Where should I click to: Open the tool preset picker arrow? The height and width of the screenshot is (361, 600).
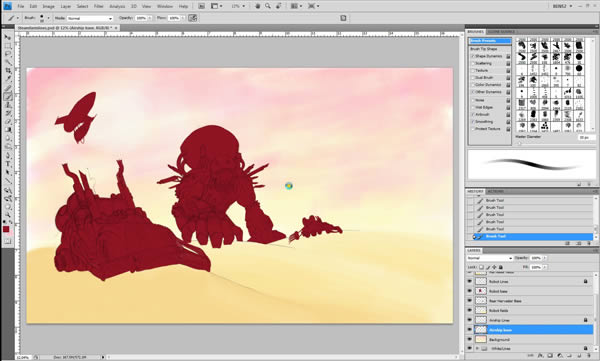[18, 18]
